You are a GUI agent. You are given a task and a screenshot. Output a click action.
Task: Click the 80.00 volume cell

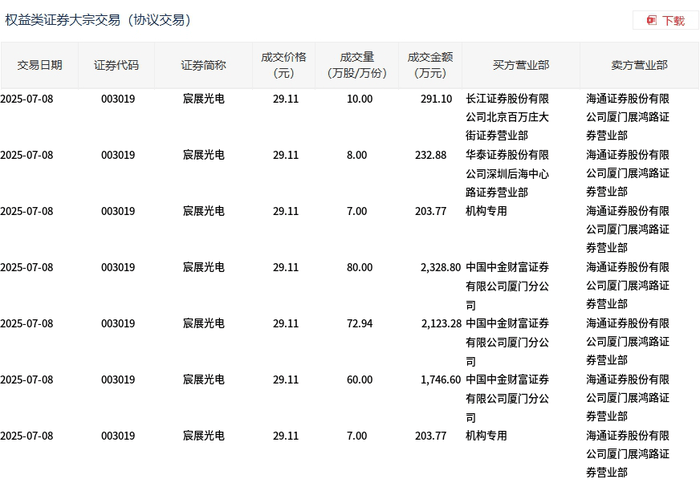(x=359, y=267)
